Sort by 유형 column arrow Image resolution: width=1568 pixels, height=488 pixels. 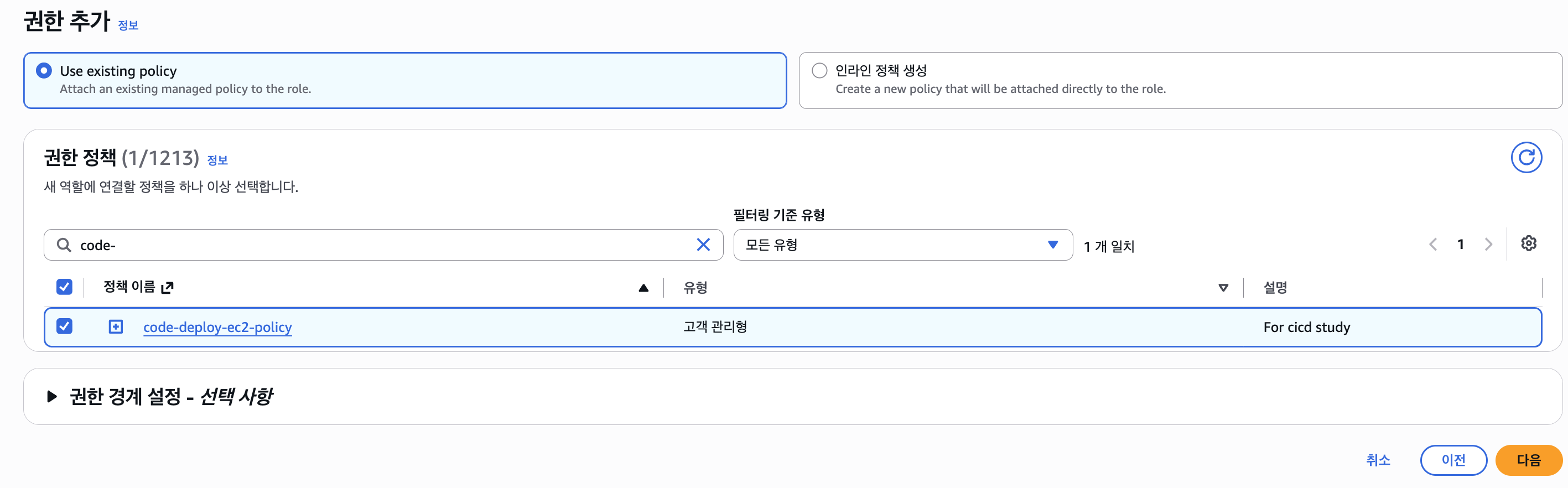coord(1223,288)
